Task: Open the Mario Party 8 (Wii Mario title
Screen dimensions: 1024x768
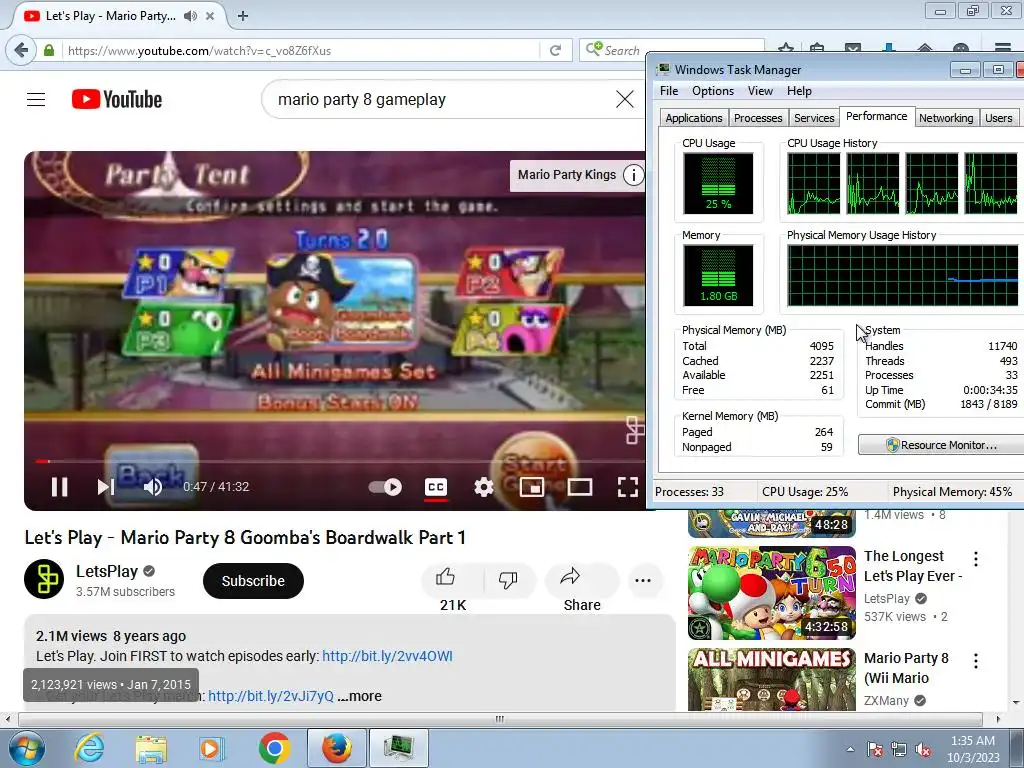Action: point(906,668)
